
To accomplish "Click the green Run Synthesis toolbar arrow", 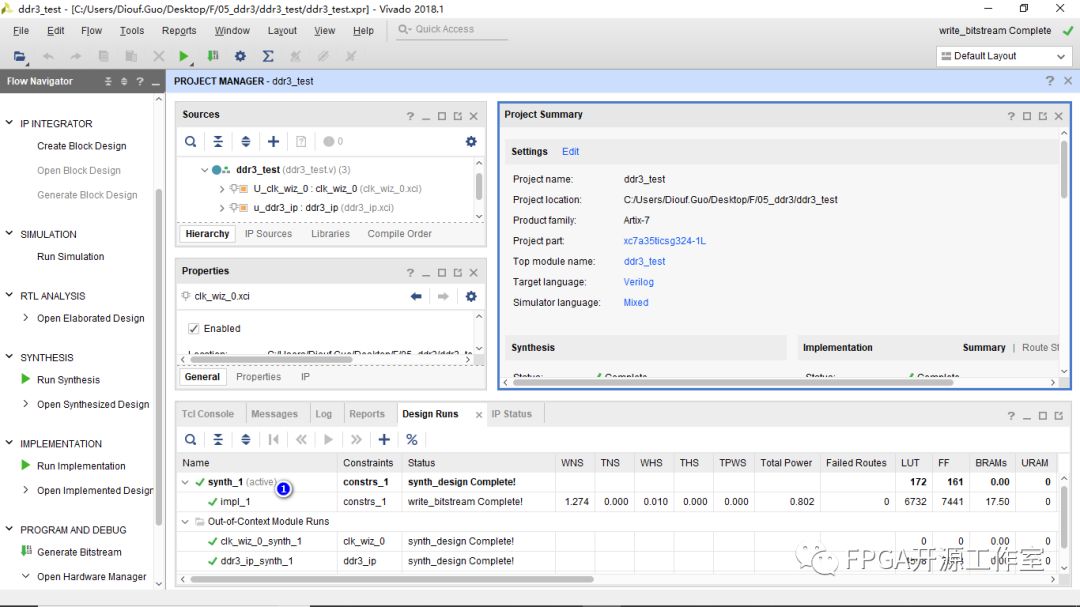I will coord(185,57).
